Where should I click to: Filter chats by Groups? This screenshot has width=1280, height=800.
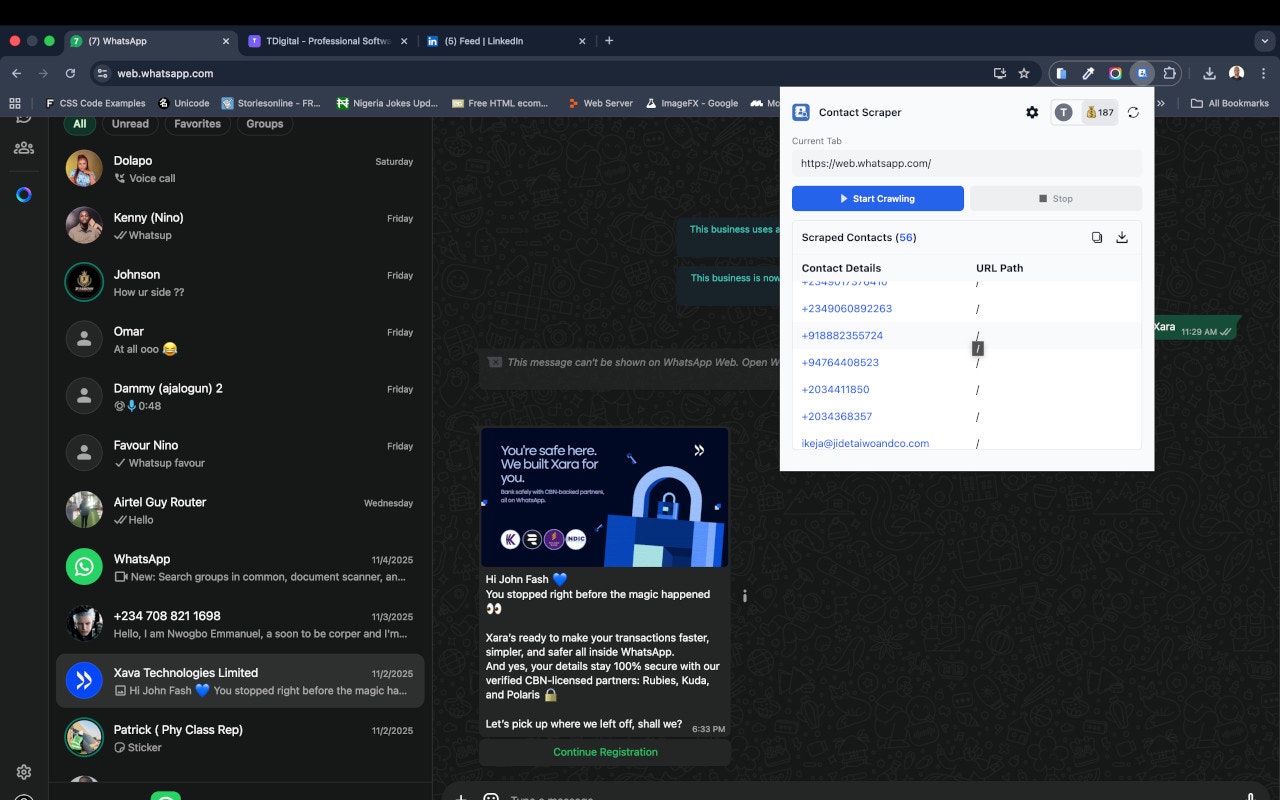pyautogui.click(x=264, y=124)
